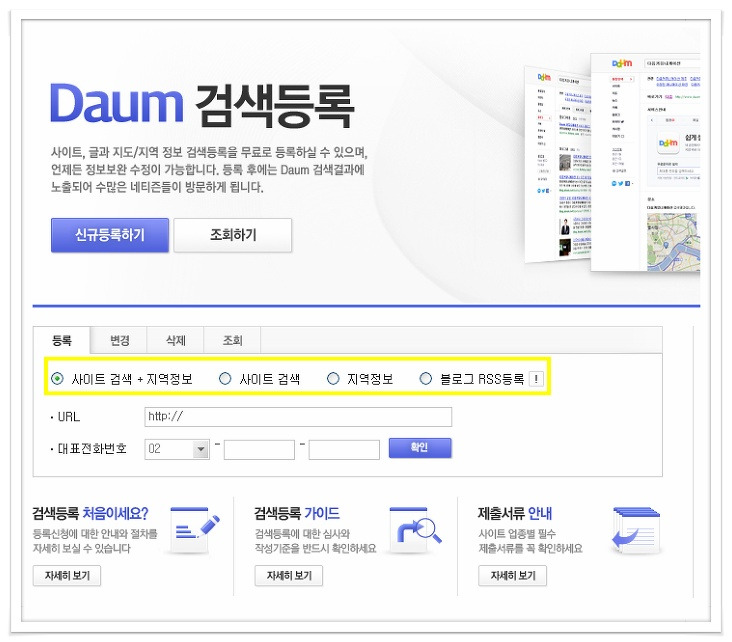Image resolution: width=732 pixels, height=642 pixels.
Task: Select the 사이트 검색 only radio option
Action: pos(225,379)
